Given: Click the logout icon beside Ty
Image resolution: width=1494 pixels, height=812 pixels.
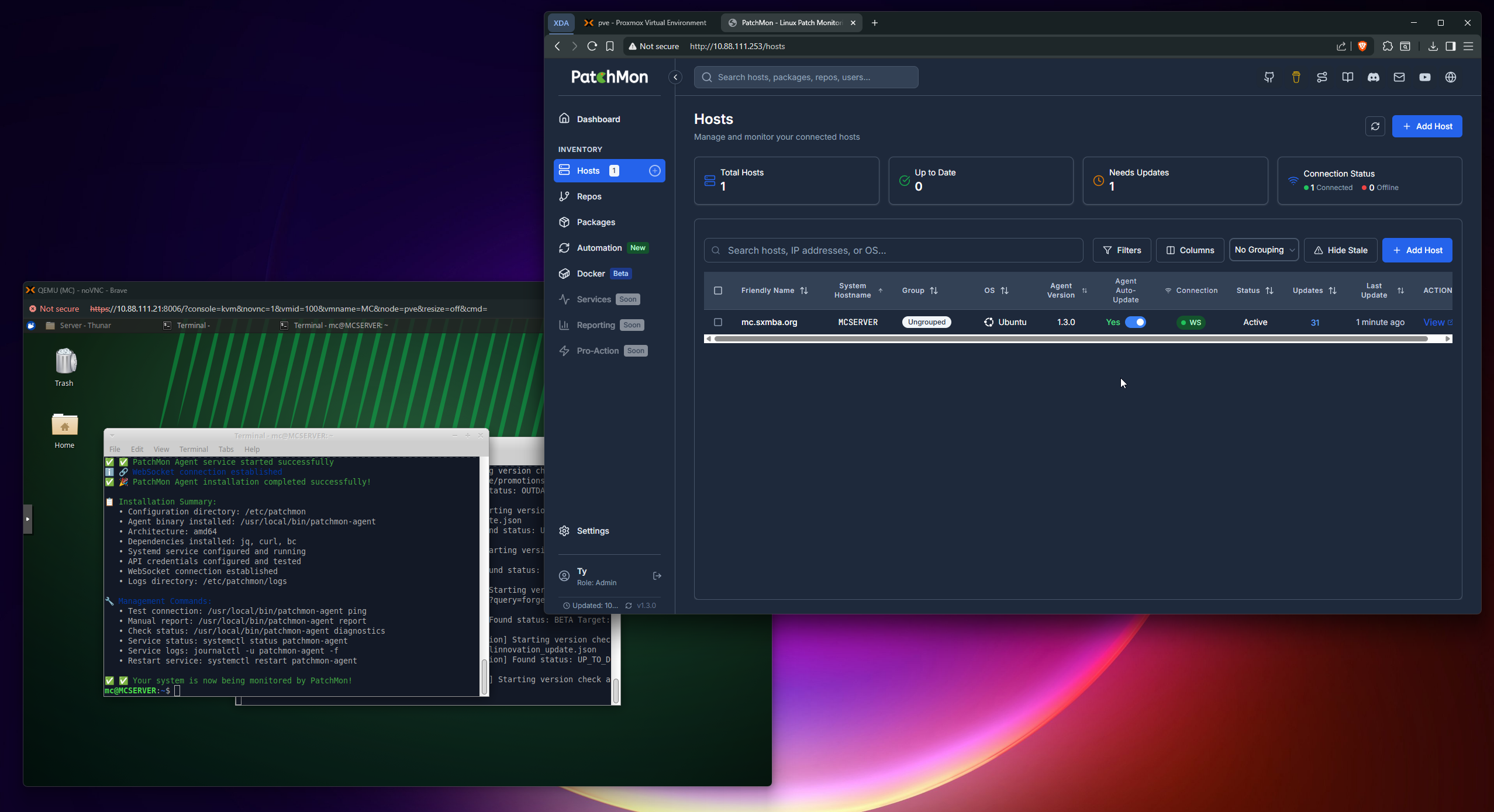Looking at the screenshot, I should click(657, 576).
